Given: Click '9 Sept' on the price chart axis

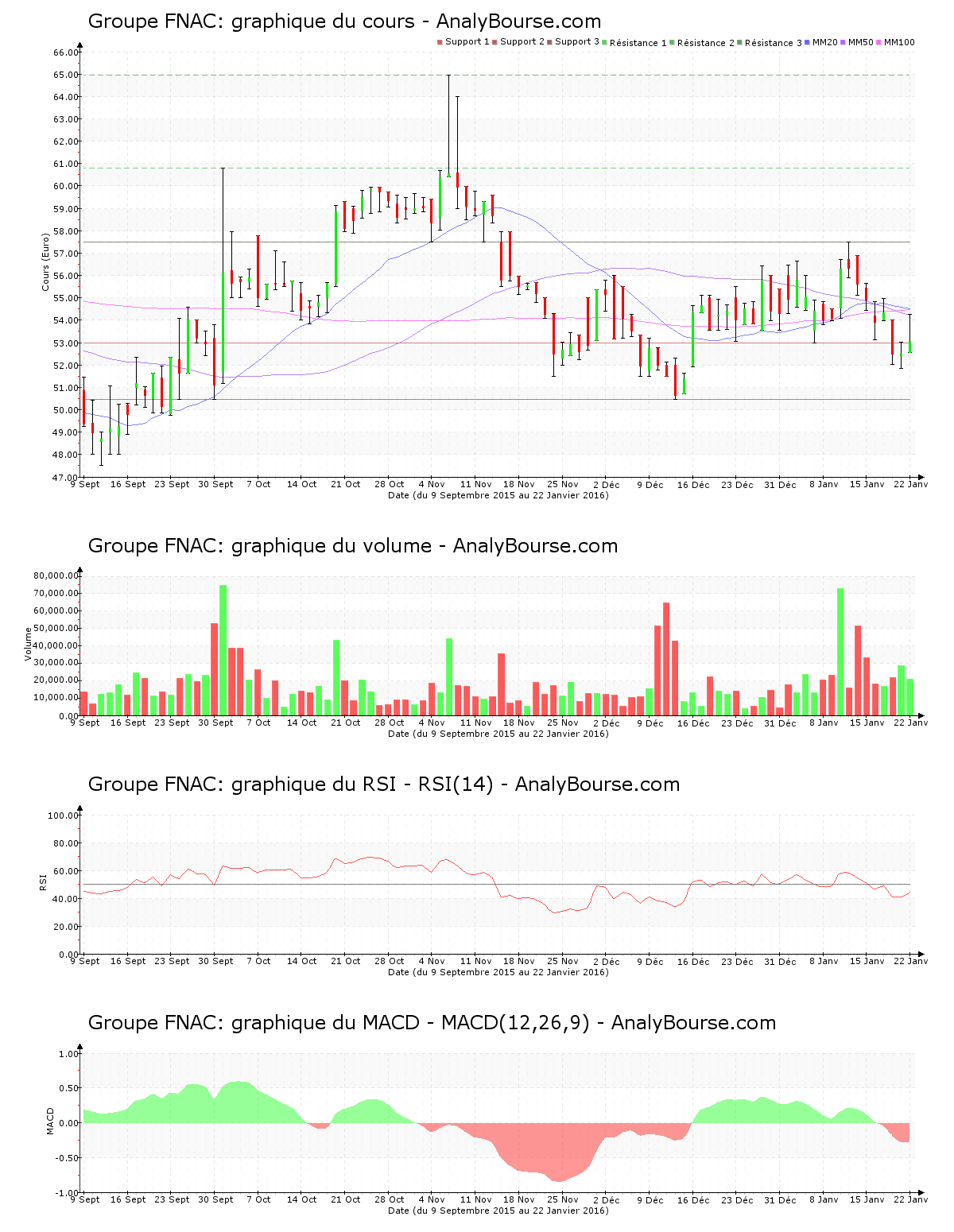Looking at the screenshot, I should tap(85, 484).
